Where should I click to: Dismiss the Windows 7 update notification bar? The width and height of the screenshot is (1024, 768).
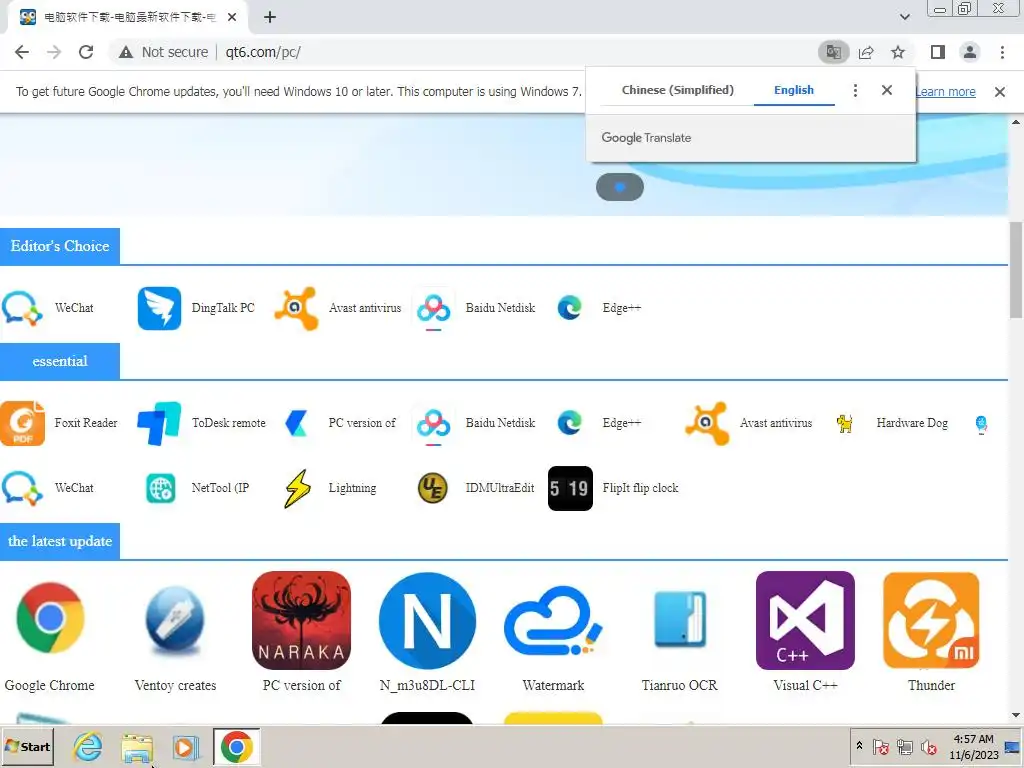999,92
